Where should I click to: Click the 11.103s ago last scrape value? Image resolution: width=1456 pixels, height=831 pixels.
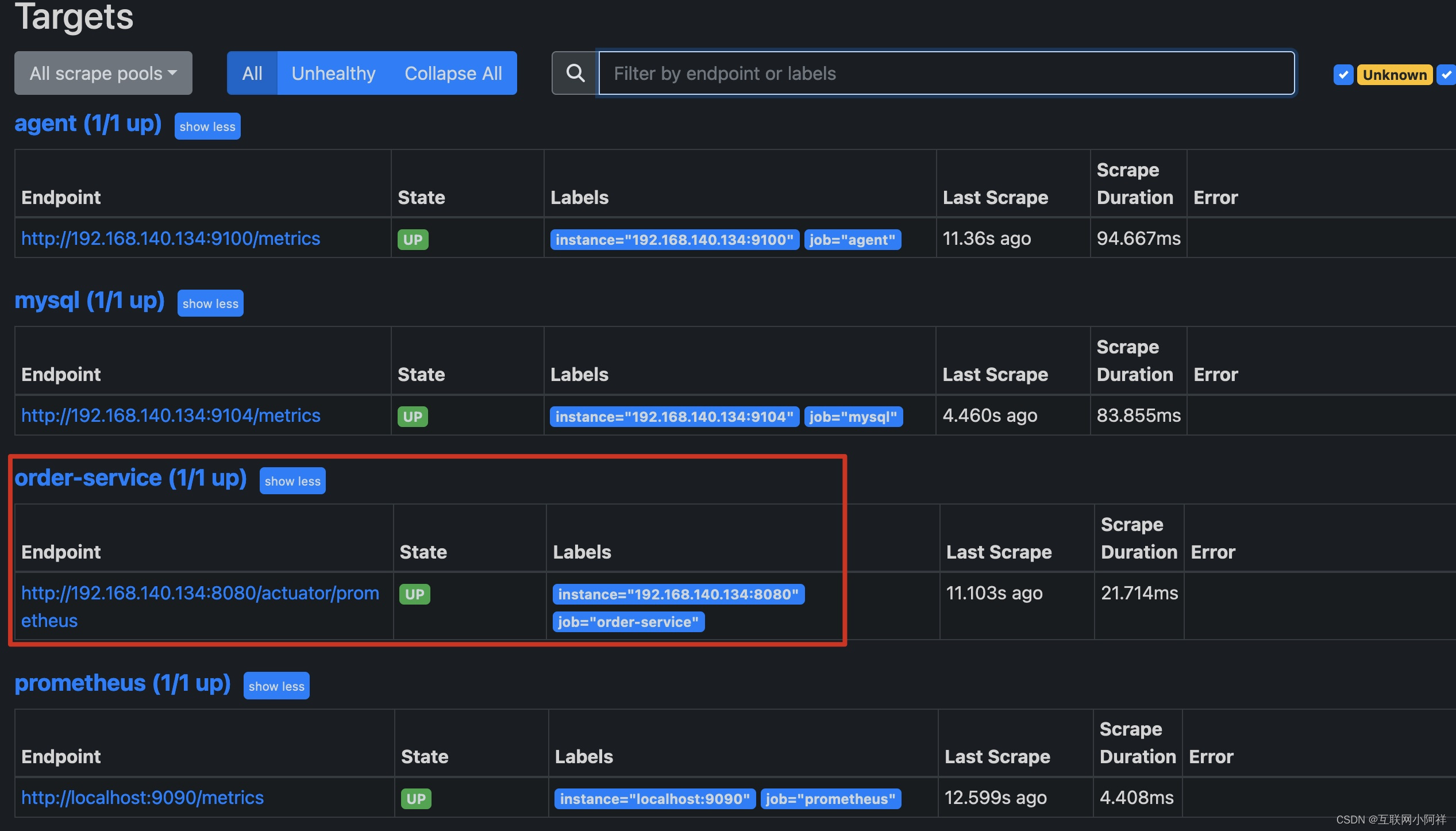pyautogui.click(x=994, y=593)
